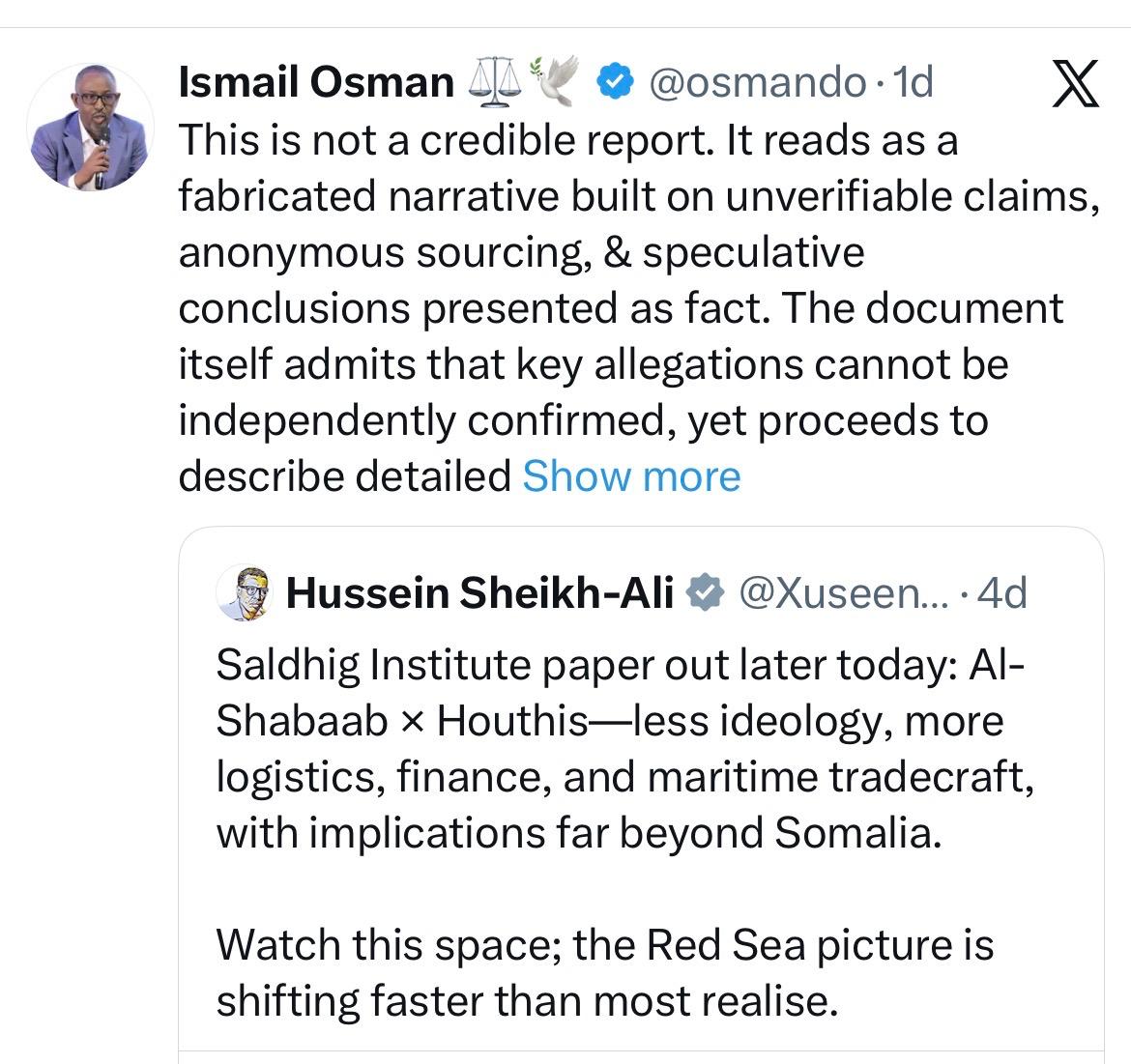
Task: Click the 1d post timestamp
Action: pos(913,83)
